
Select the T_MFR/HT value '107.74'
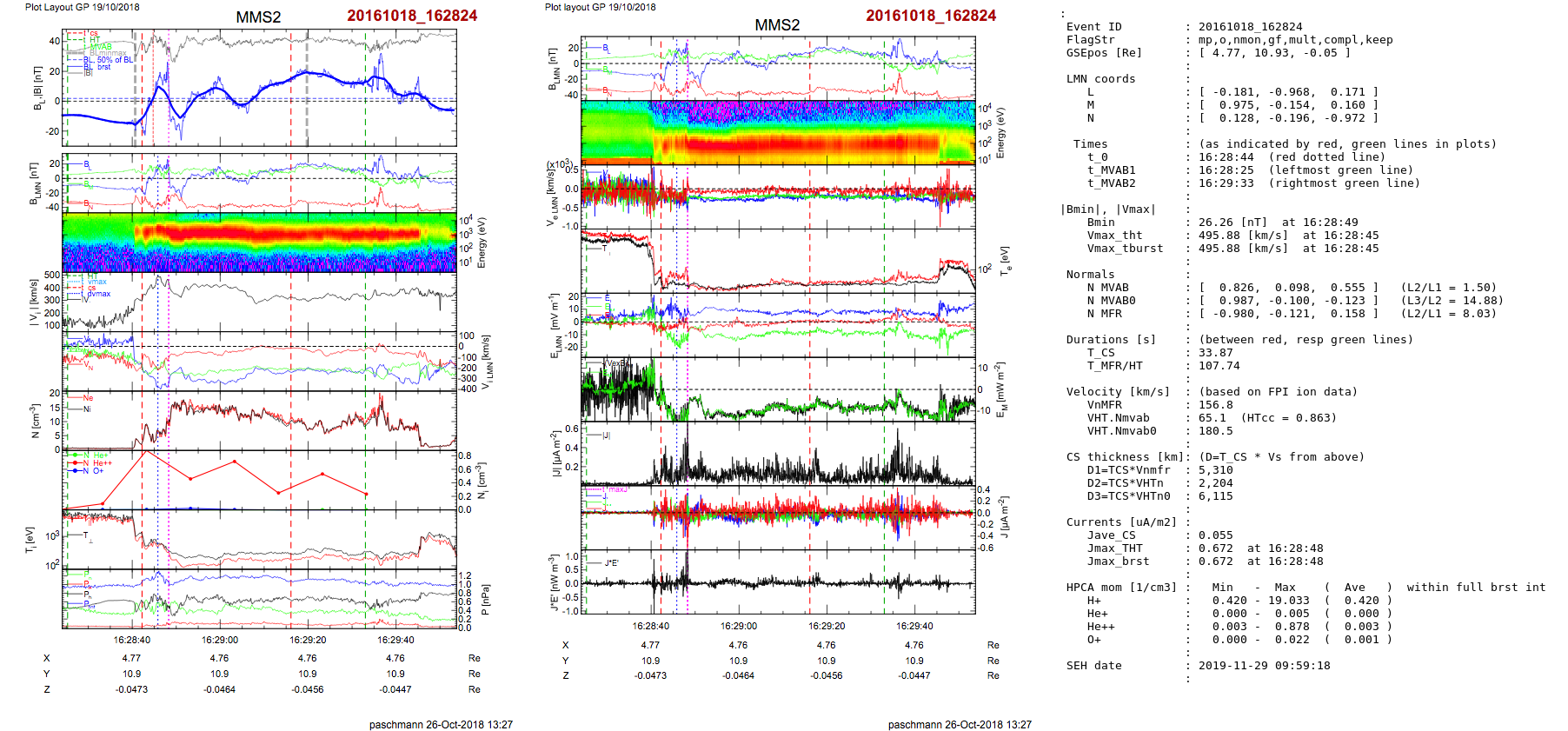click(1219, 366)
